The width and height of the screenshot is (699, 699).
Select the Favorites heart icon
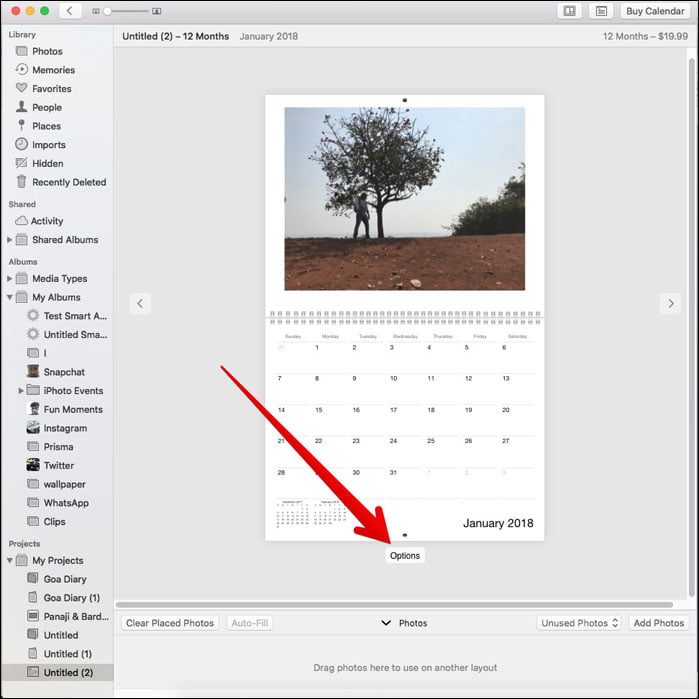pyautogui.click(x=21, y=88)
